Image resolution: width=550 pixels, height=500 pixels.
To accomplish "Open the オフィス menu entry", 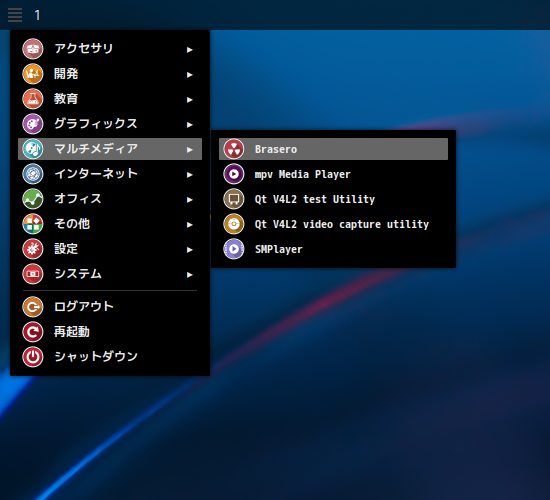I will coord(110,199).
